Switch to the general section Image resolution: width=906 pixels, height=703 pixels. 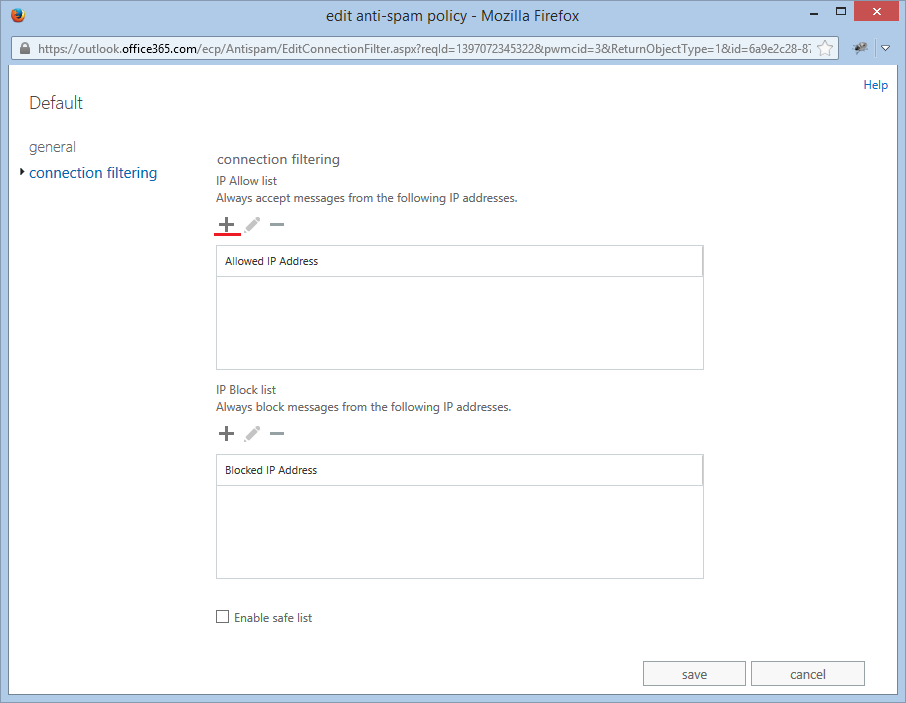(x=52, y=146)
